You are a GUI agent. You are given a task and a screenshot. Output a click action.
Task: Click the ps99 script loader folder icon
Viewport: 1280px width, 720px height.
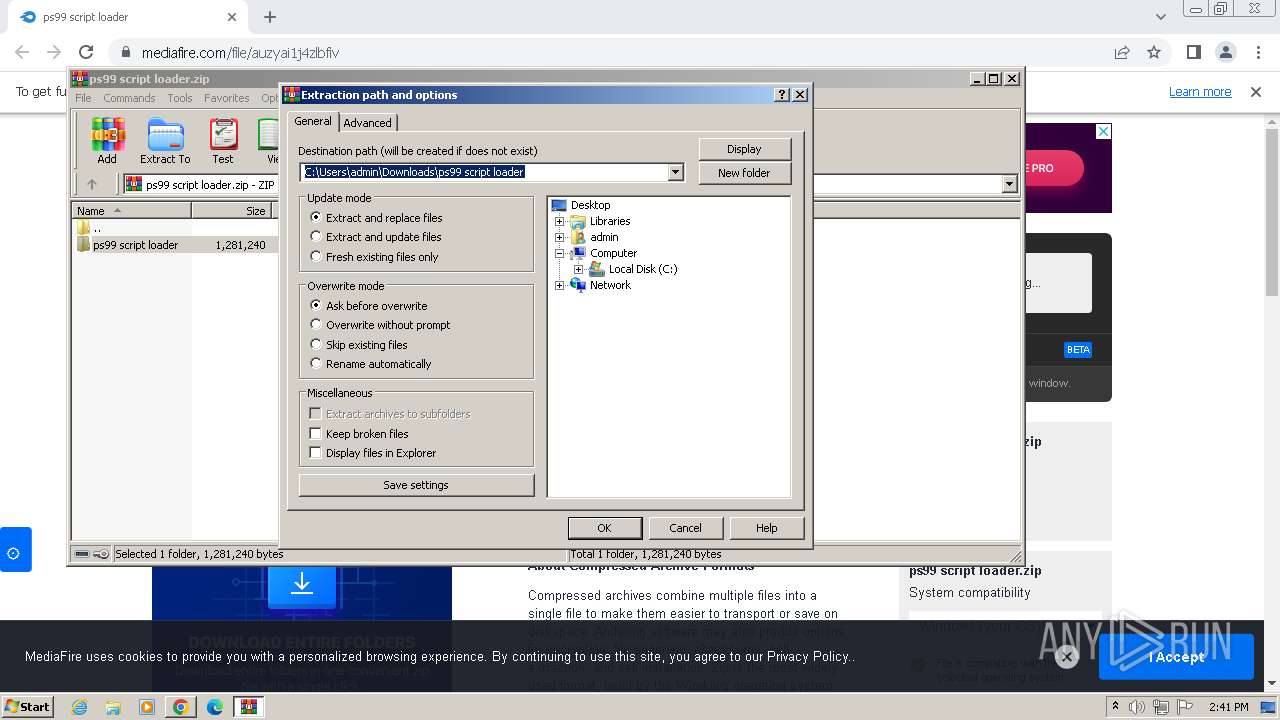(x=84, y=245)
